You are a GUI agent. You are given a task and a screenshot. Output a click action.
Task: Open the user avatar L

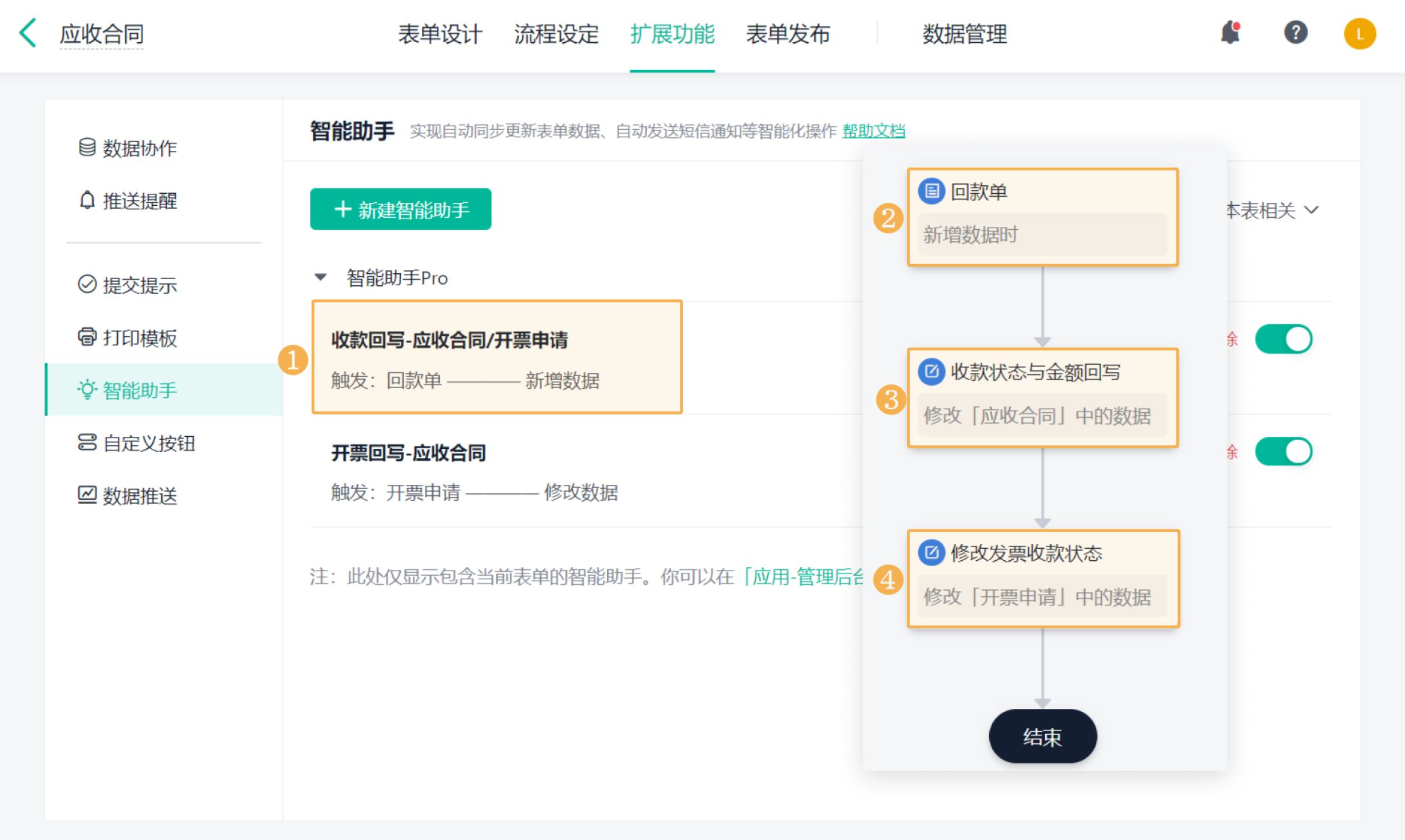(1359, 34)
